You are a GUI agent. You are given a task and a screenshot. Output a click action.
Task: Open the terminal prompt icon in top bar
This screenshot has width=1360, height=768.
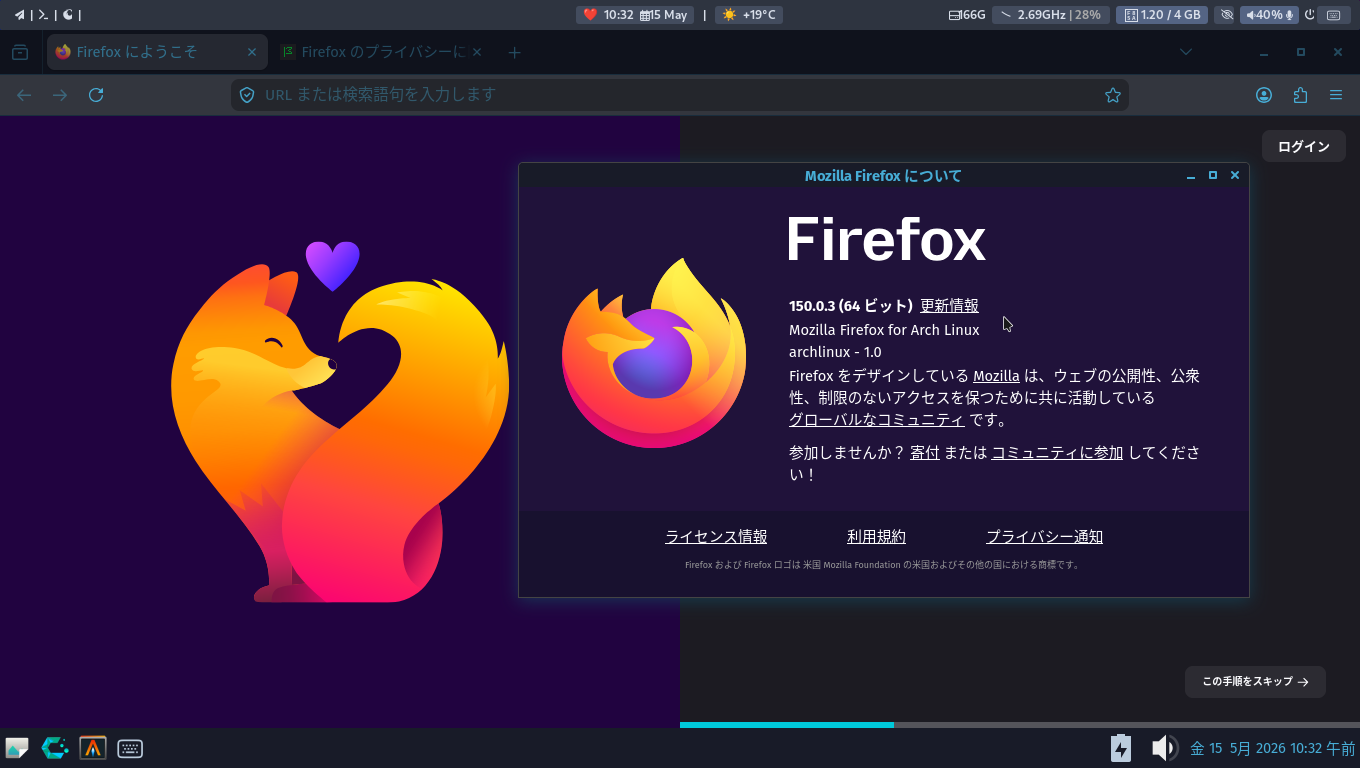(x=43, y=15)
